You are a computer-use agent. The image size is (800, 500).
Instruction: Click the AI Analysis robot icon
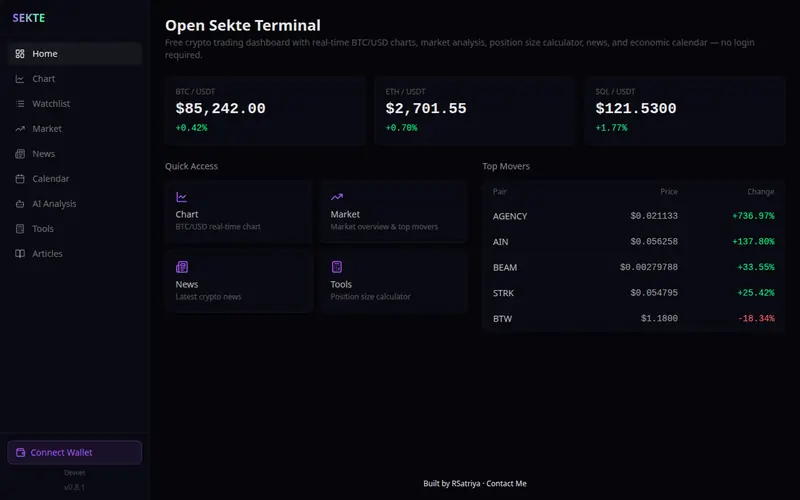[20, 204]
